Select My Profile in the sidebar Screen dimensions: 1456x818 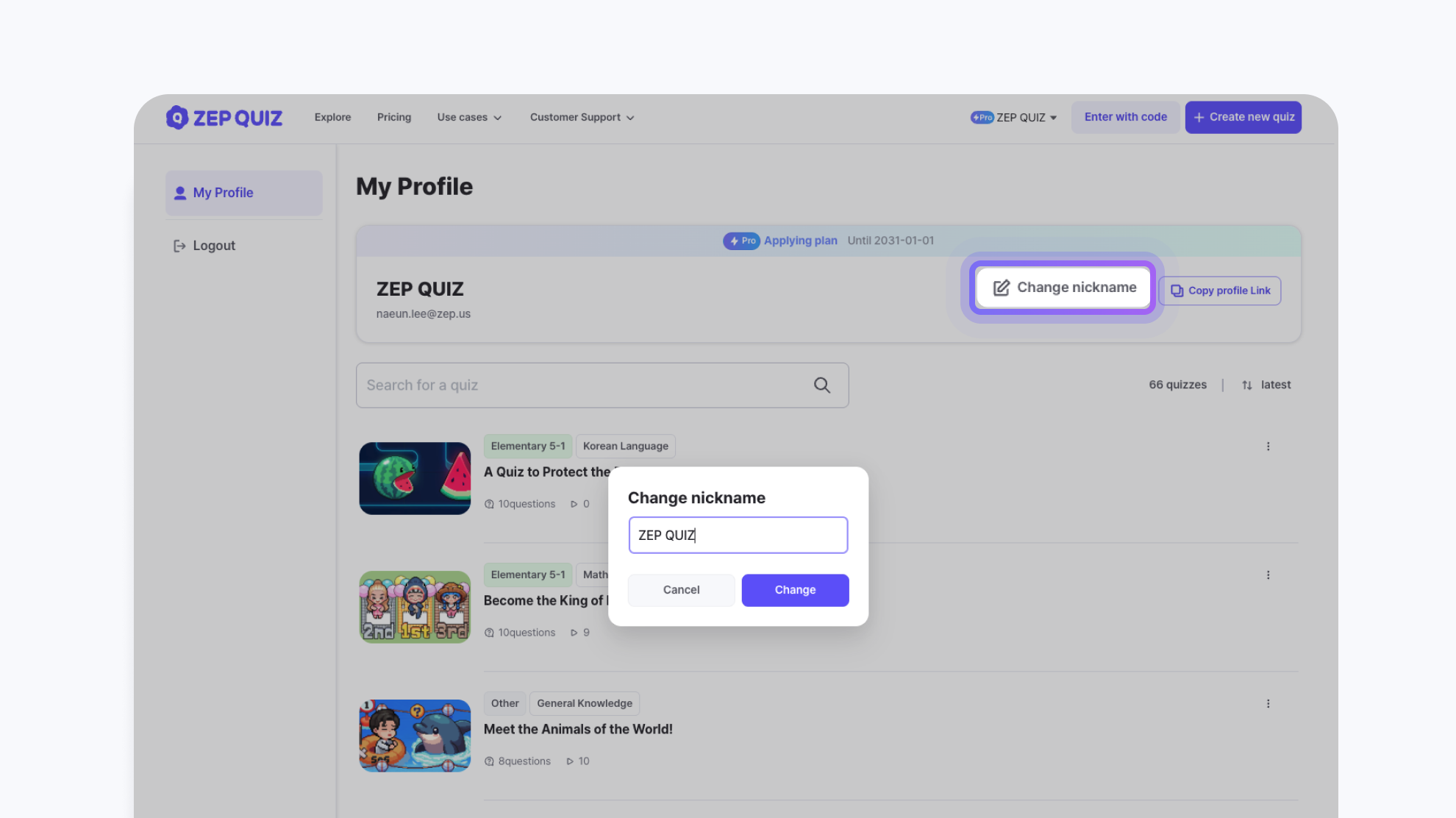[x=243, y=193]
